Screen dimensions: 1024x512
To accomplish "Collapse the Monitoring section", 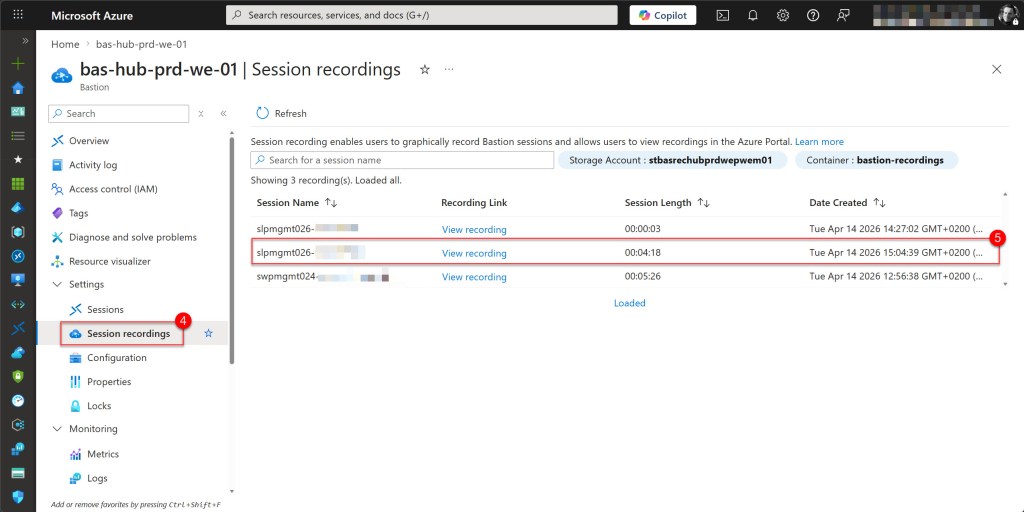I will click(x=58, y=429).
